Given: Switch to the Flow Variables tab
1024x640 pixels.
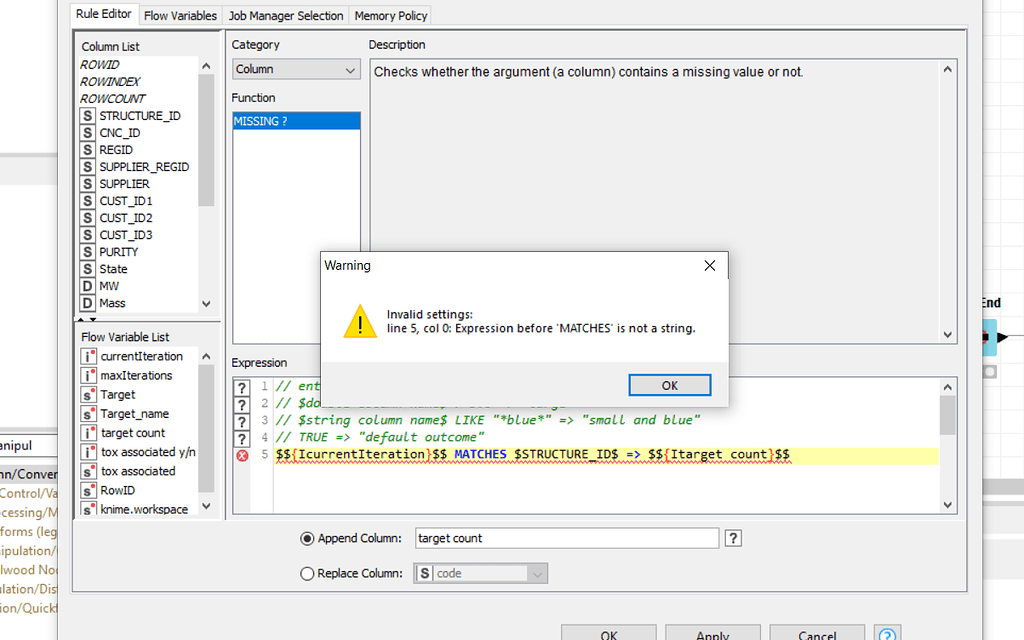Looking at the screenshot, I should coord(180,15).
